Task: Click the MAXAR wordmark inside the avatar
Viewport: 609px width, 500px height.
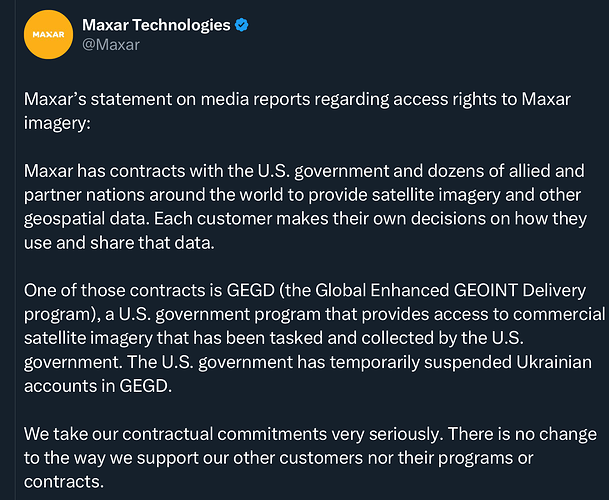Action: tap(48, 35)
